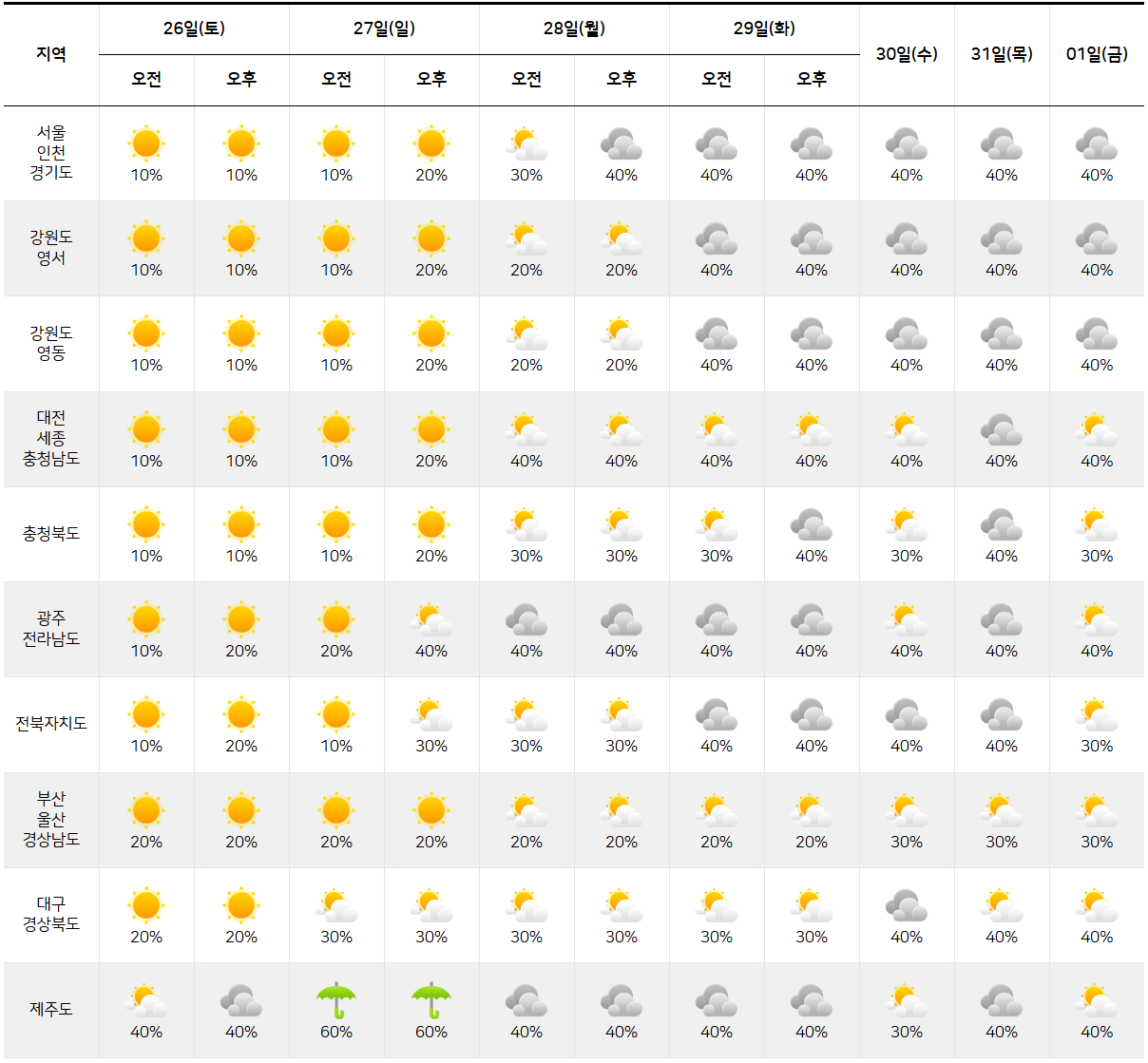Click the partly cloudy icon for 부산 01일(금)
1148x1063 pixels.
[x=1098, y=810]
